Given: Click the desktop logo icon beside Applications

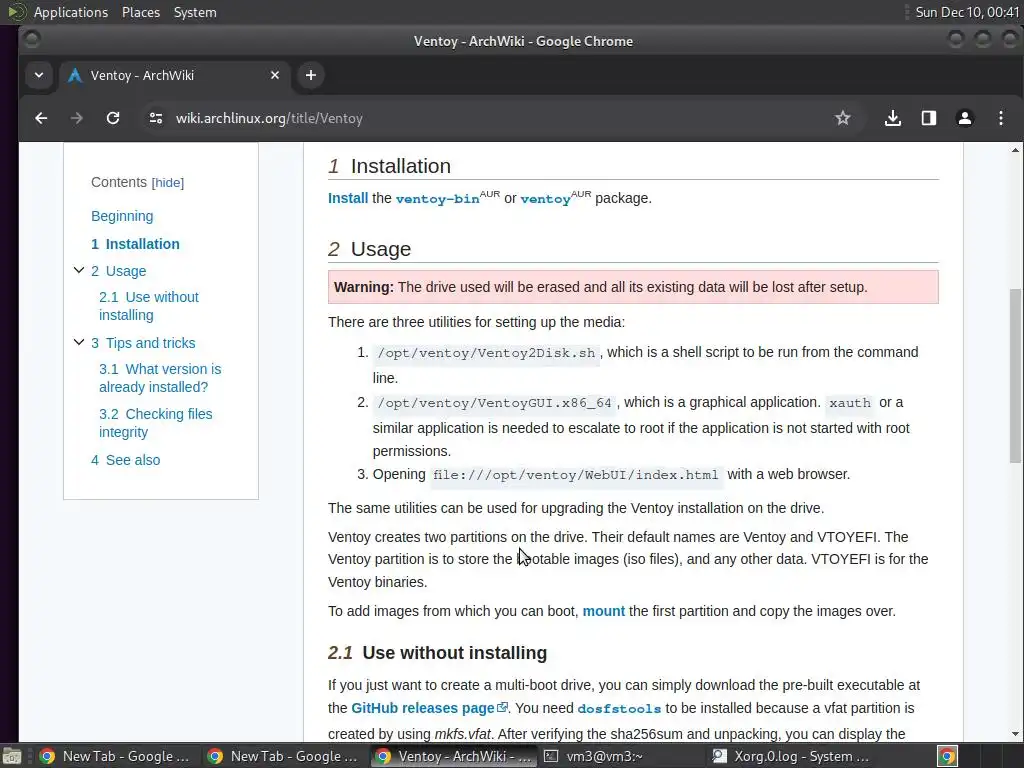Looking at the screenshot, I should click(x=16, y=12).
